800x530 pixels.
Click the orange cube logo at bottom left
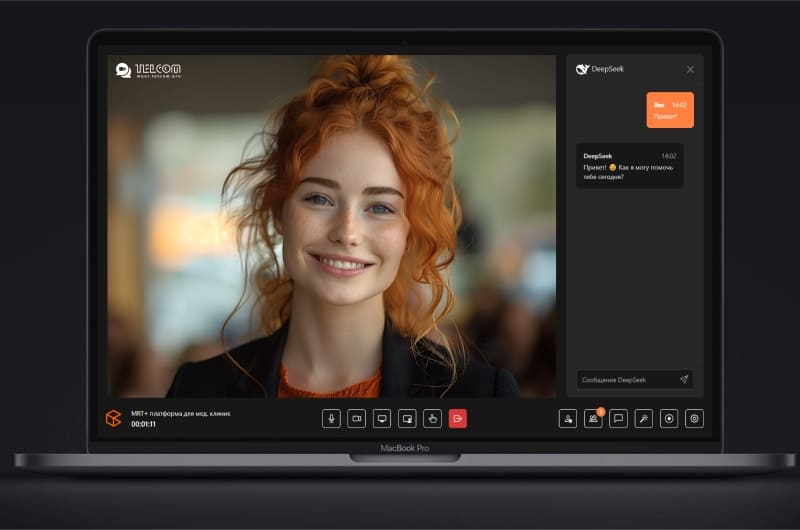(x=113, y=419)
